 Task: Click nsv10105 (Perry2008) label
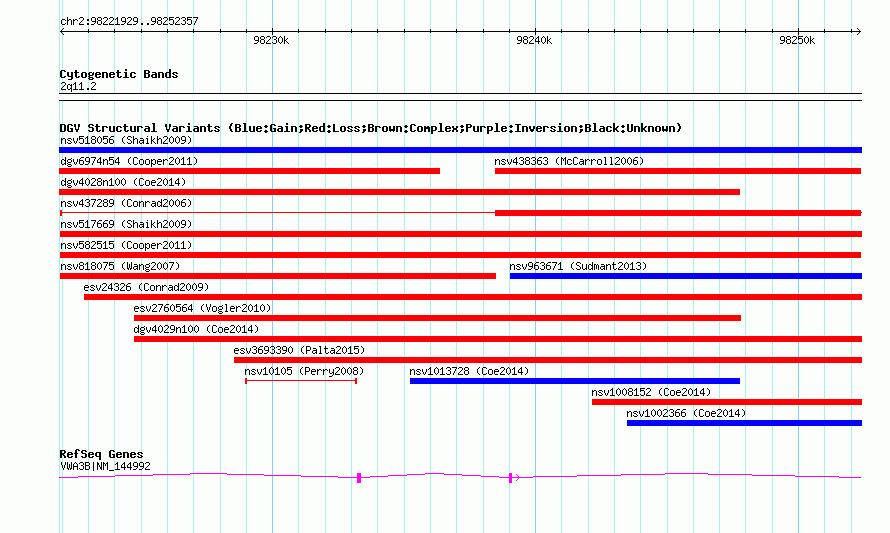click(304, 371)
